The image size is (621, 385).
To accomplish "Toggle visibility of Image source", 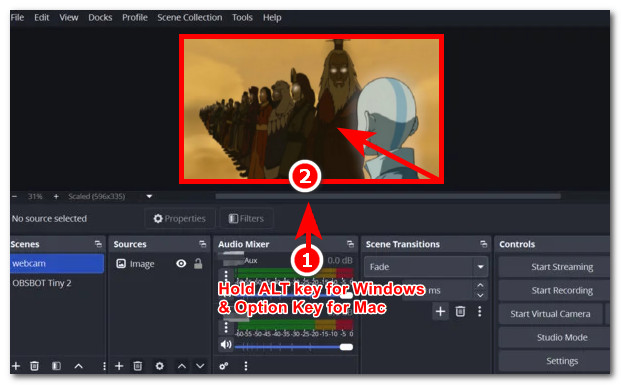I will (x=181, y=264).
